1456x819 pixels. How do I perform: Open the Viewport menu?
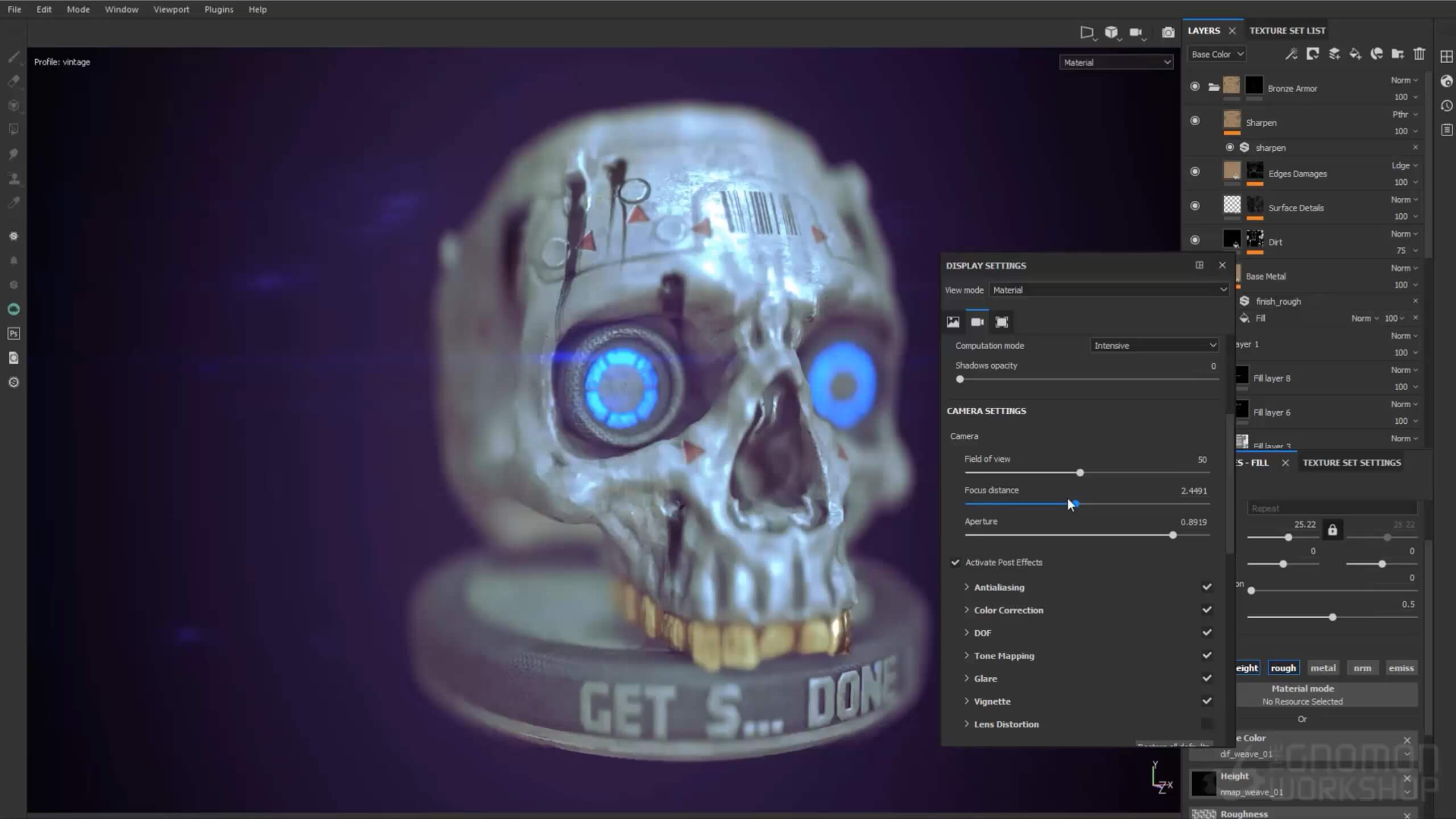click(171, 10)
